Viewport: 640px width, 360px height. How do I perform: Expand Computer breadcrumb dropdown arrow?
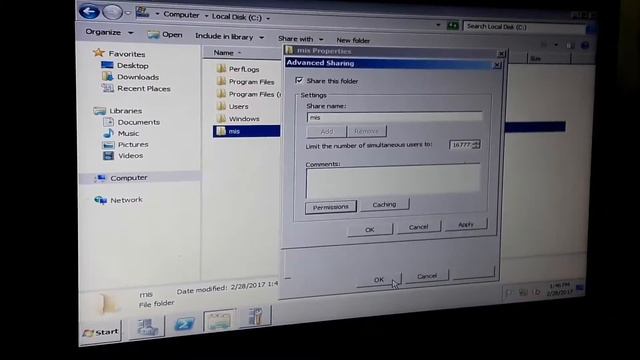206,16
